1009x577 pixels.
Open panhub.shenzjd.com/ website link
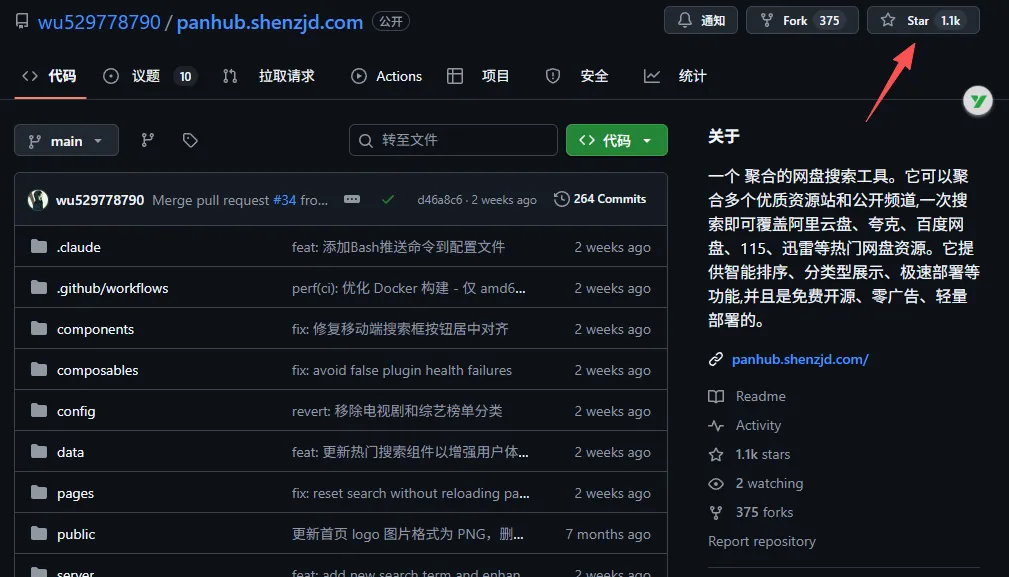click(800, 360)
